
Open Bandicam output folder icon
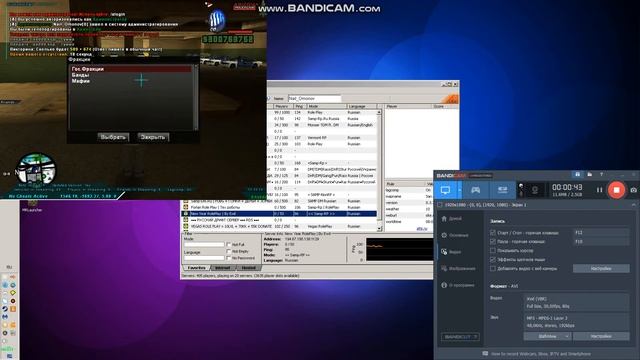[590, 175]
